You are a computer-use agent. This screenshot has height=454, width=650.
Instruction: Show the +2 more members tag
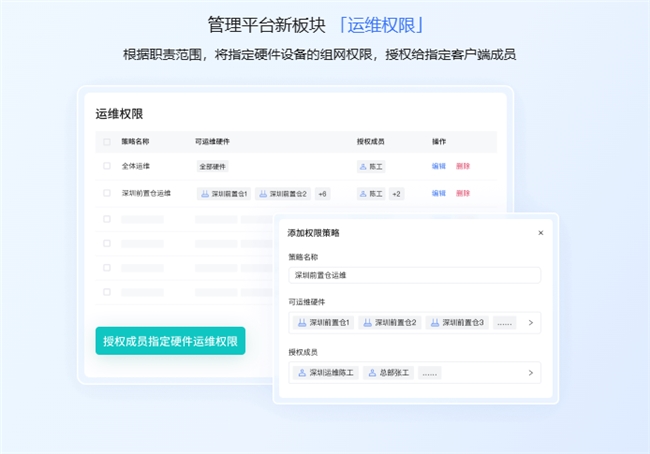coord(397,194)
